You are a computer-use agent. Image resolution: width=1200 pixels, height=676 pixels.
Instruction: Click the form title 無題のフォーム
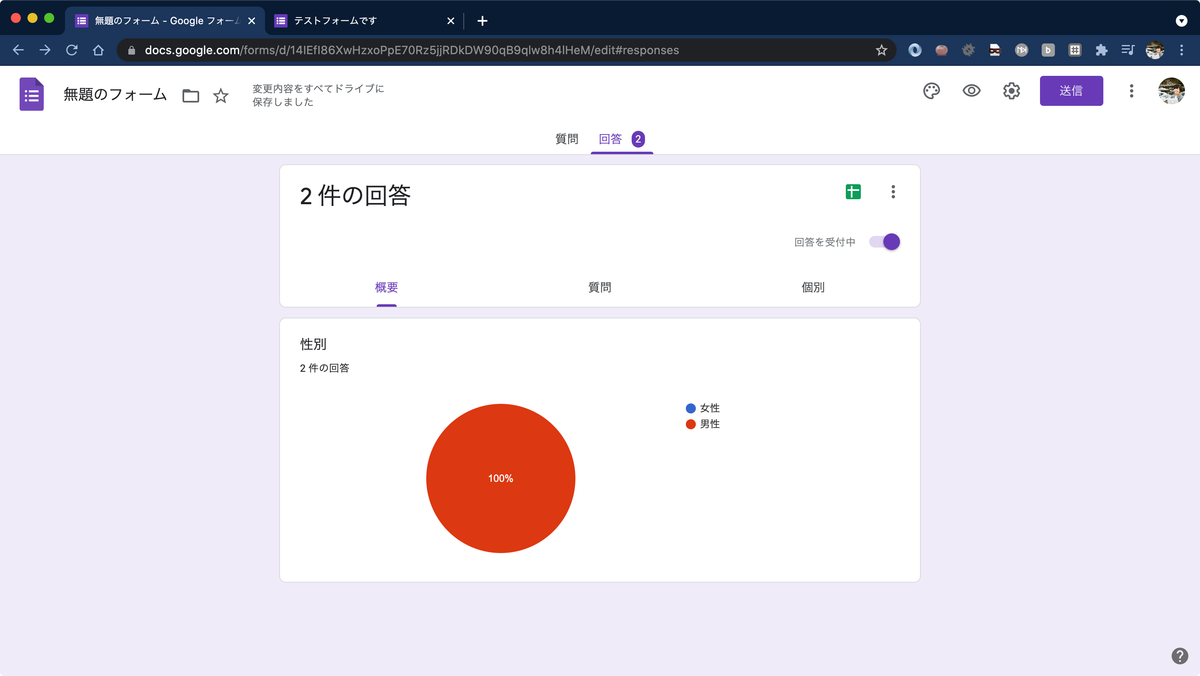click(115, 95)
